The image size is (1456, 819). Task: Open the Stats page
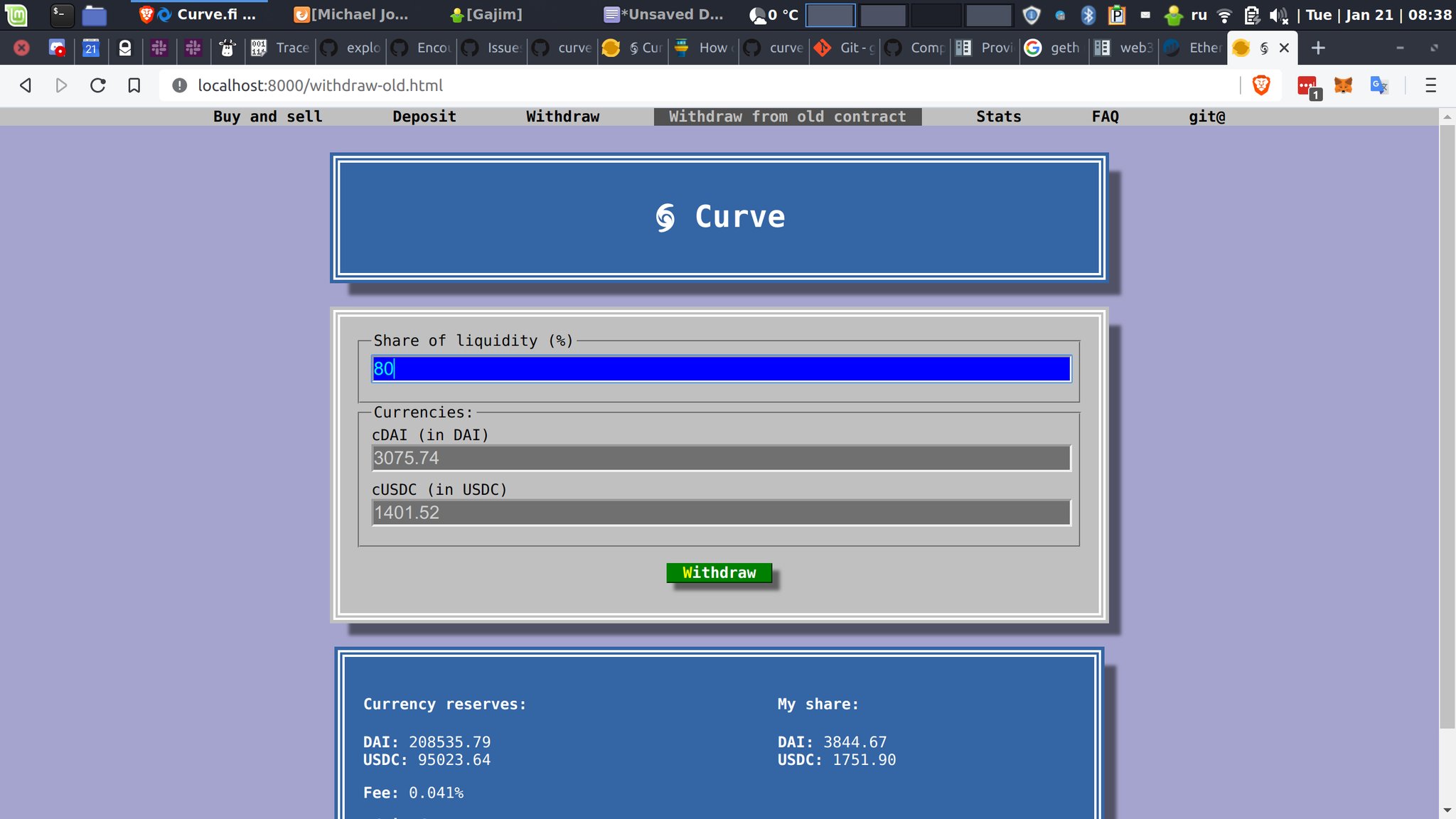[998, 117]
